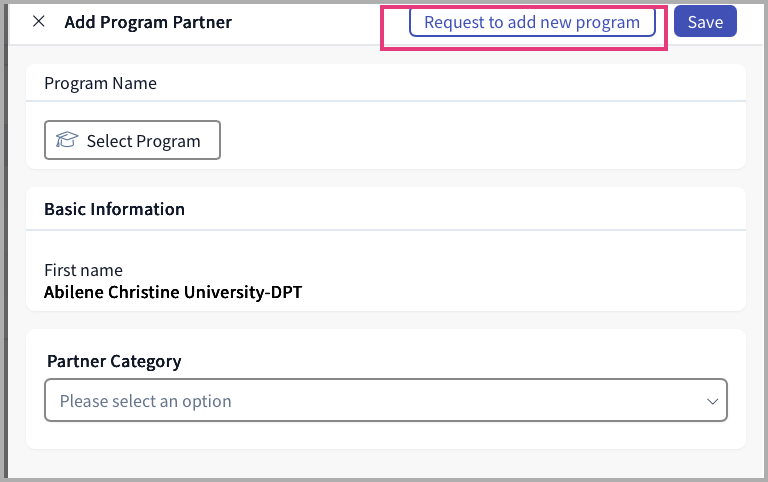The width and height of the screenshot is (768, 482).
Task: Click empty area right of Program Name label
Action: pos(450,83)
